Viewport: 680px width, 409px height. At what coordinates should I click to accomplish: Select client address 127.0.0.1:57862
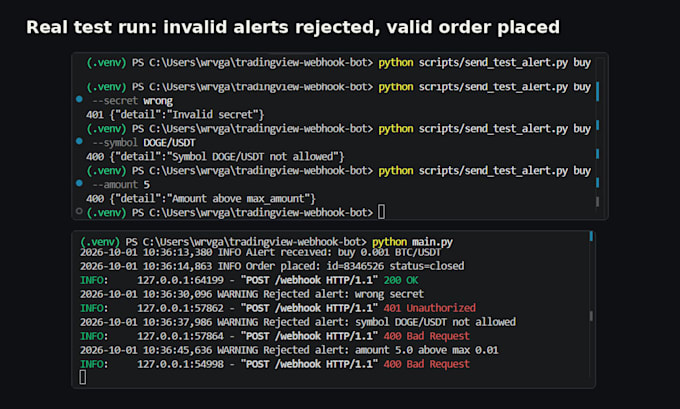pos(180,308)
